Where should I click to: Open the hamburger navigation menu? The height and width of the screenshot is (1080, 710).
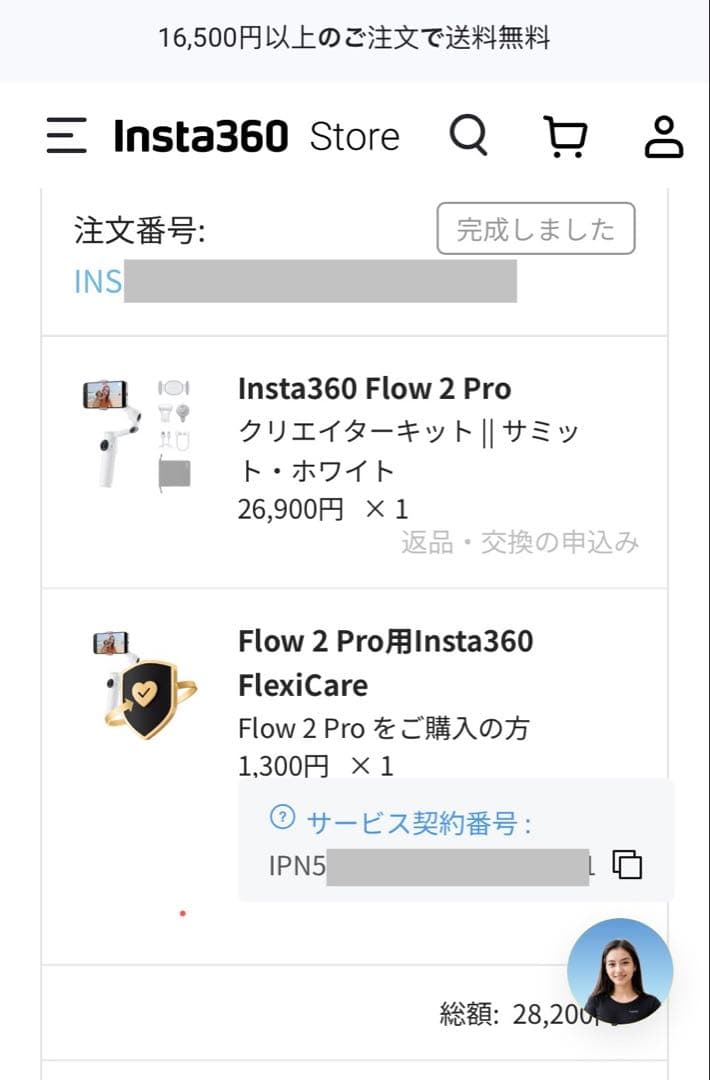[64, 136]
